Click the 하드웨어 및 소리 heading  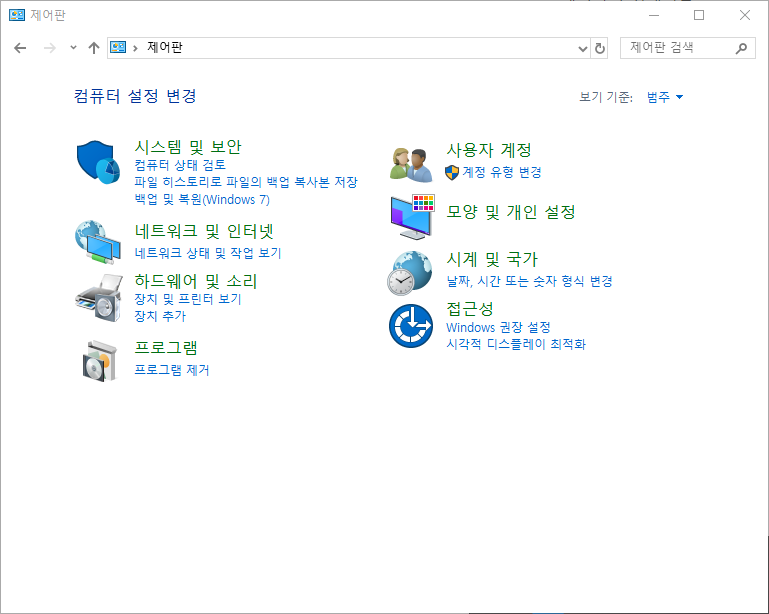(x=196, y=281)
